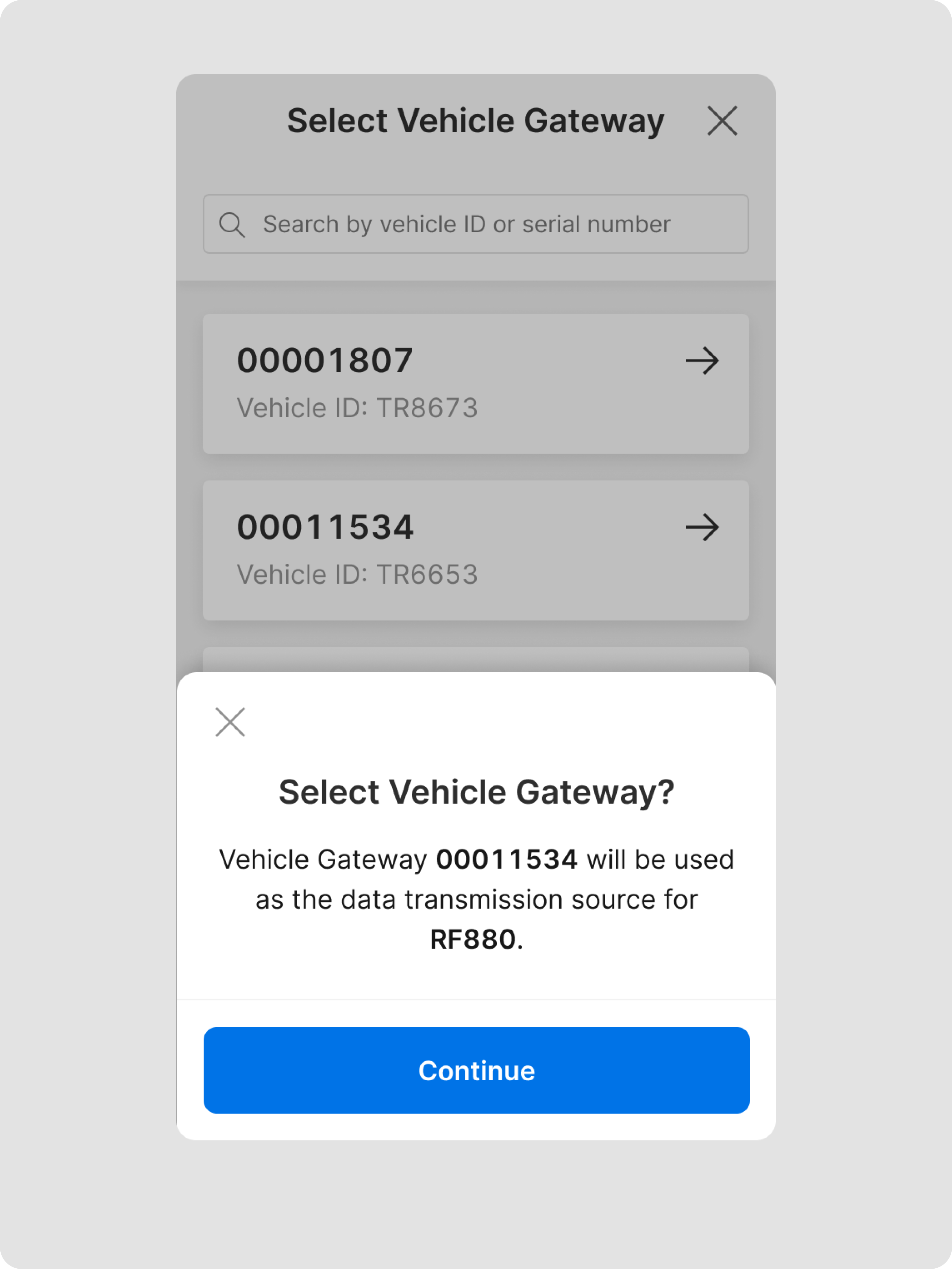Click the "will be used" message text
The height and width of the screenshot is (1269, 952).
pyautogui.click(x=660, y=859)
